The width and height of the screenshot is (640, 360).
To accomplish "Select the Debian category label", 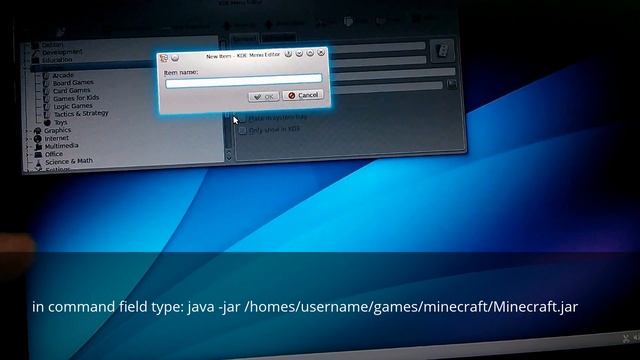I will click(x=52, y=45).
